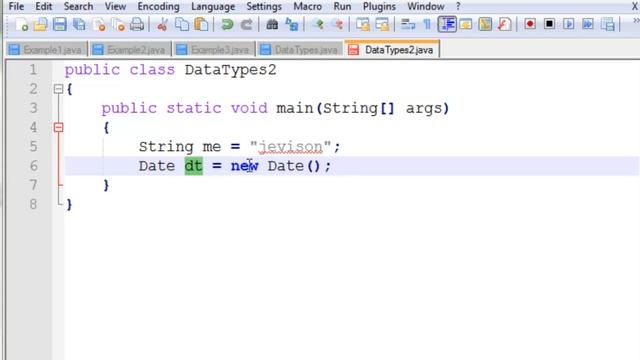This screenshot has height=360, width=640.
Task: Open the Document Map icon
Action: (x=485, y=25)
